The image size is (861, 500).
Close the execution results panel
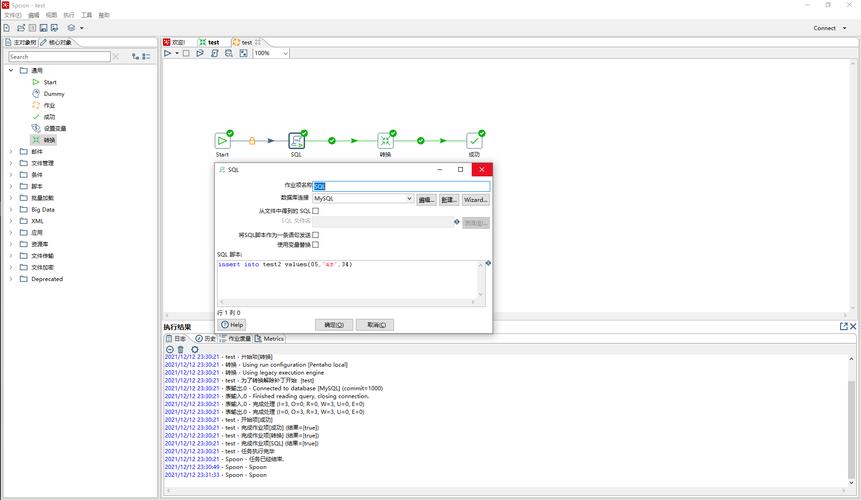click(853, 326)
